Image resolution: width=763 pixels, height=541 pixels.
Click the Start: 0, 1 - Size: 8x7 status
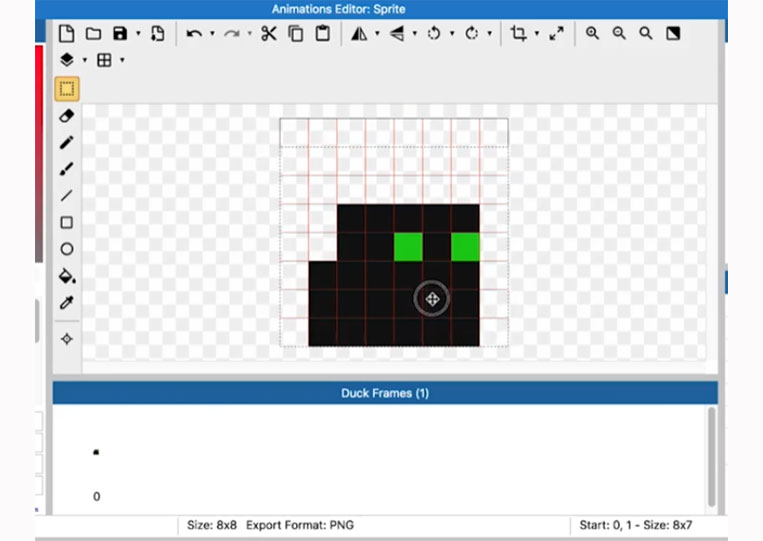636,525
